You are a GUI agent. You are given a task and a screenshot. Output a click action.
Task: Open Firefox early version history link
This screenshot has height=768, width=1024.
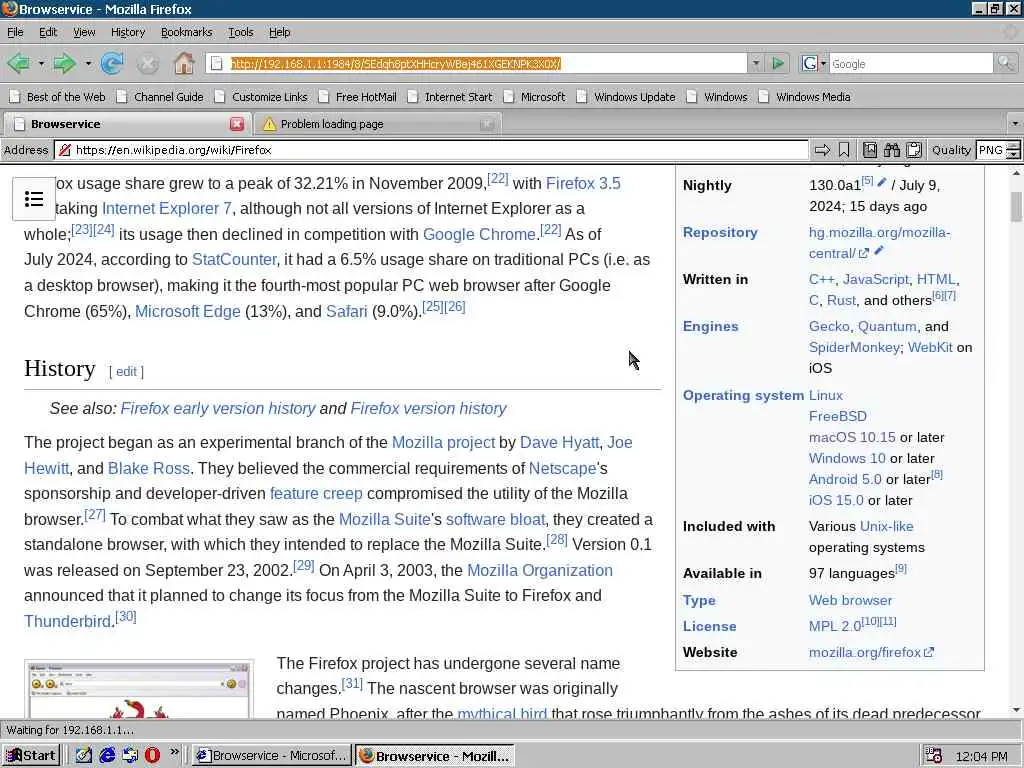tap(218, 408)
